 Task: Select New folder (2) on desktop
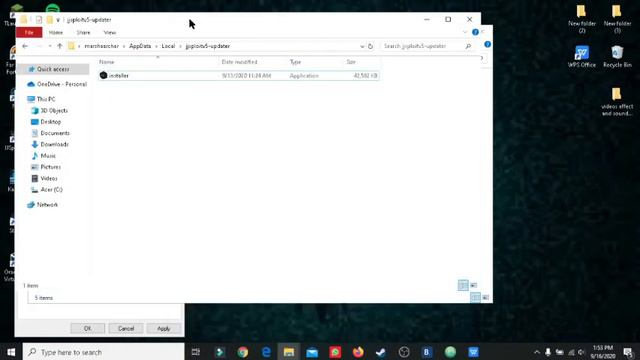[x=582, y=19]
